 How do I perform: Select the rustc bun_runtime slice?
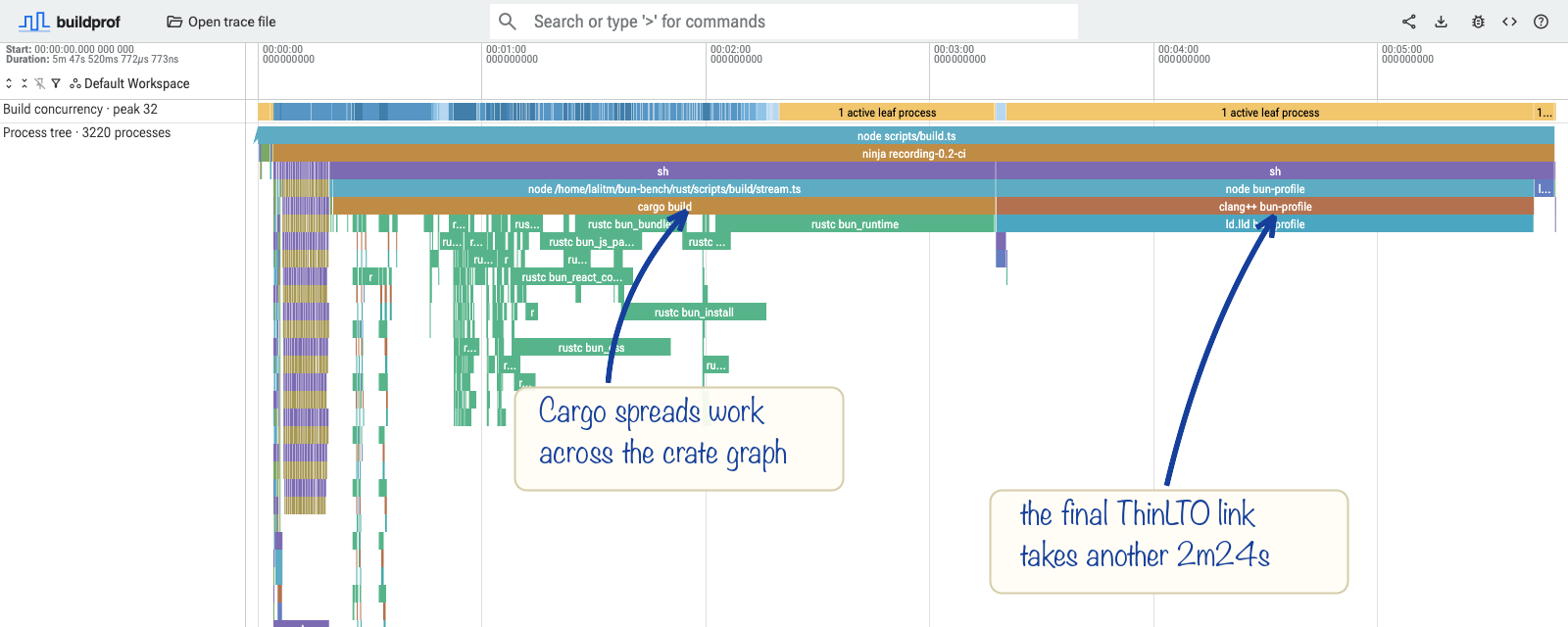point(855,224)
